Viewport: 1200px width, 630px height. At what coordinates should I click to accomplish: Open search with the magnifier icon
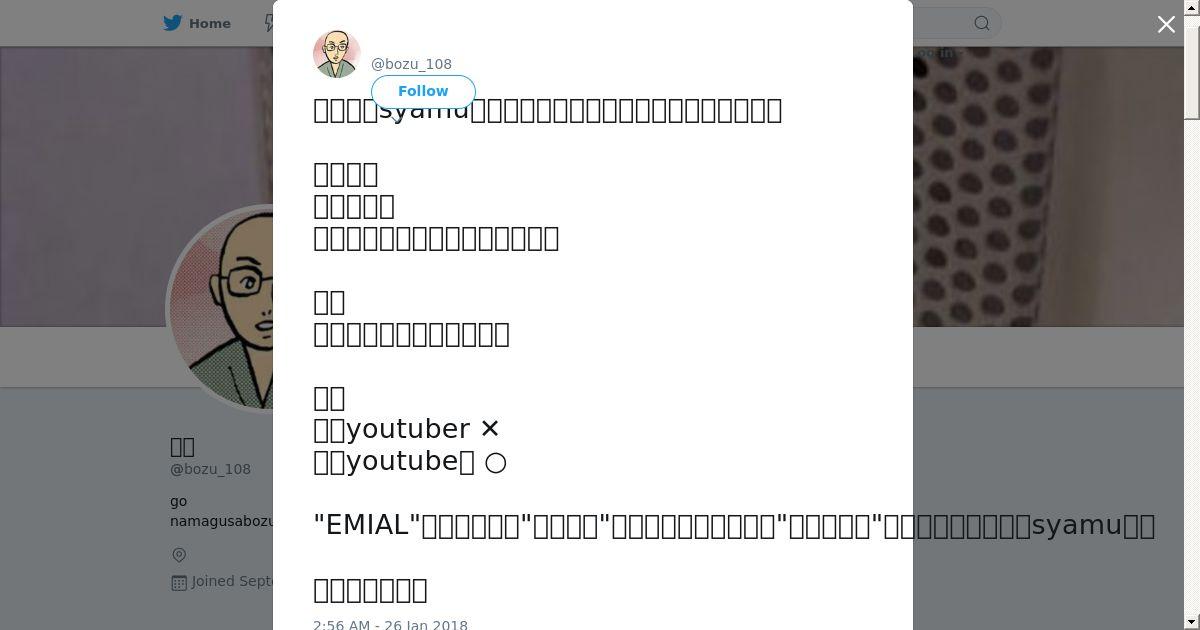point(982,23)
